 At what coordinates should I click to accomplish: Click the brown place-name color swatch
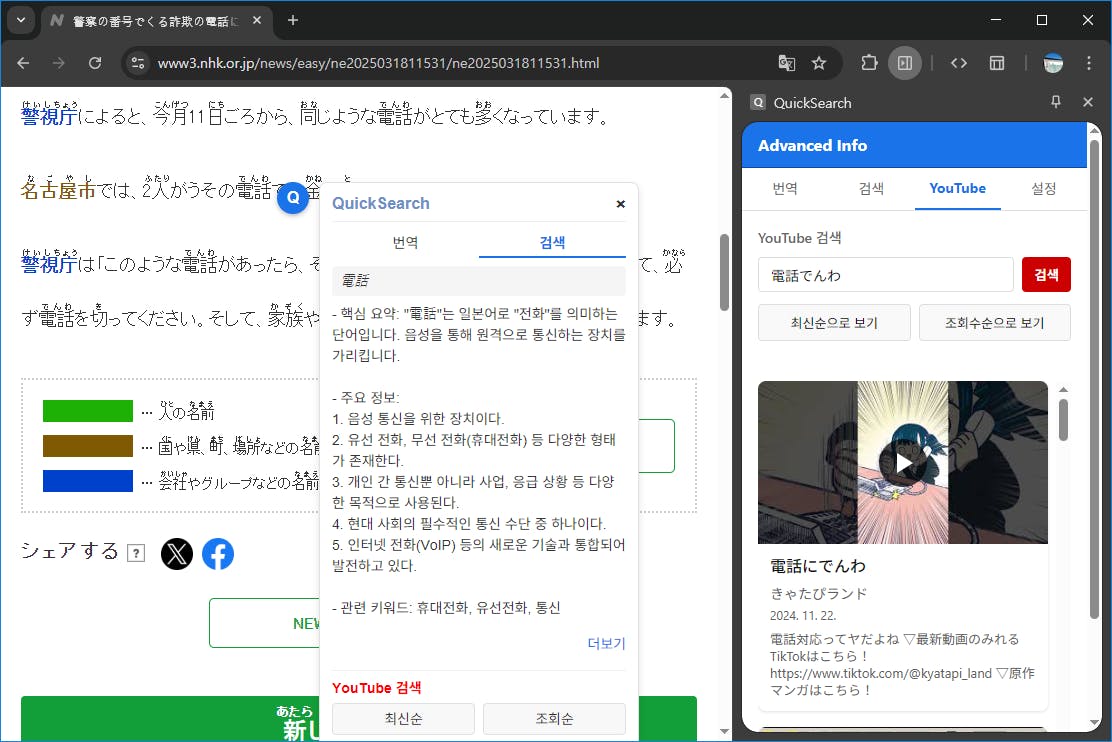tap(88, 445)
